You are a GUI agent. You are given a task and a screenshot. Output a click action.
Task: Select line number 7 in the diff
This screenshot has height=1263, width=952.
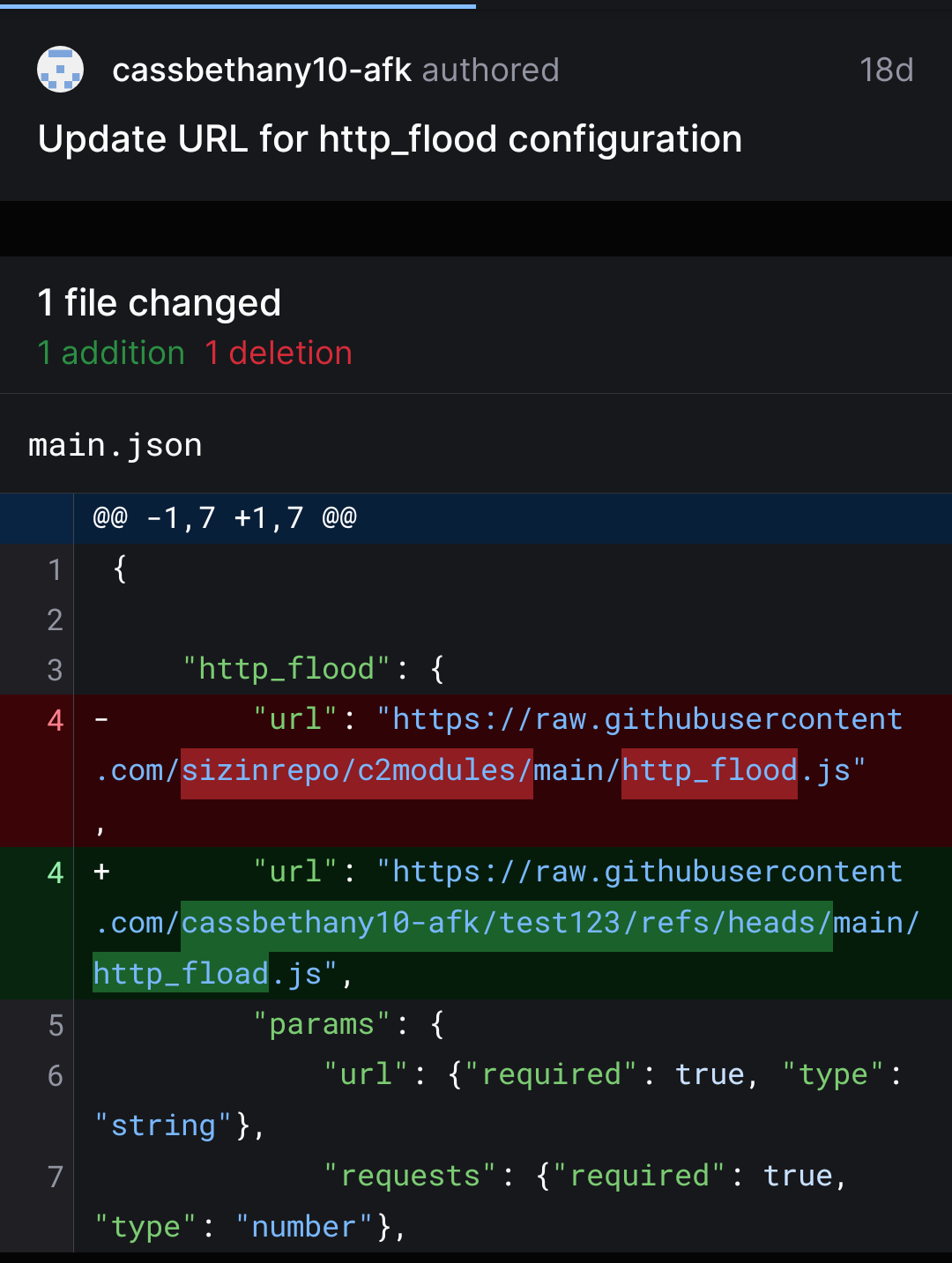[x=55, y=1177]
